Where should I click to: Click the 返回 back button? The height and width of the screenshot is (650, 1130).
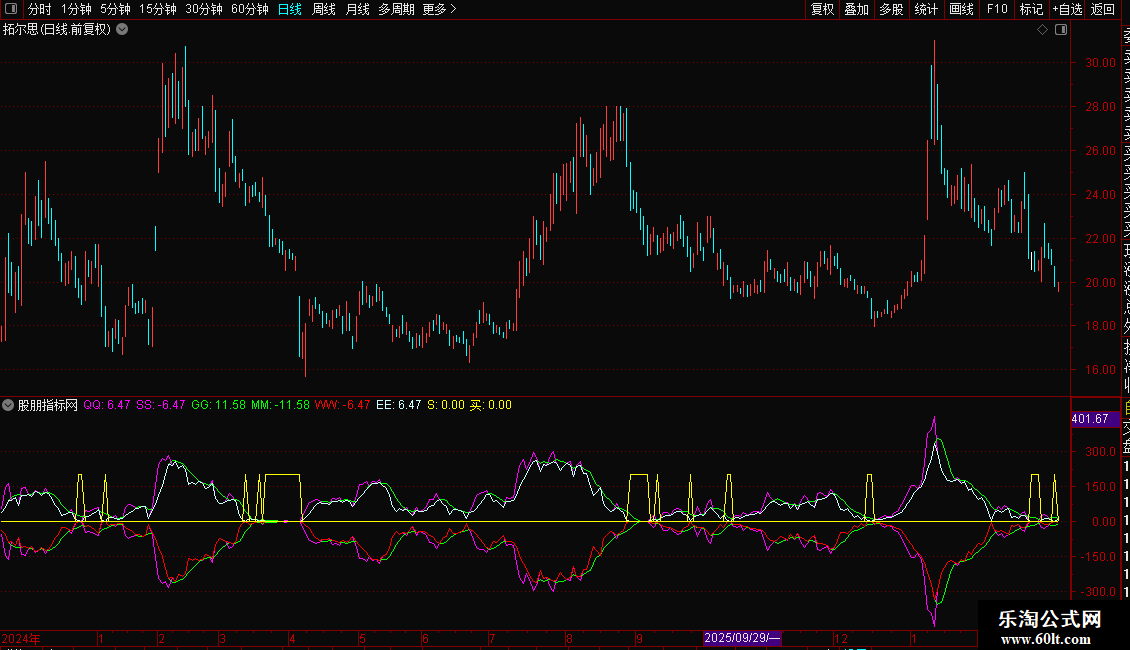point(1103,9)
